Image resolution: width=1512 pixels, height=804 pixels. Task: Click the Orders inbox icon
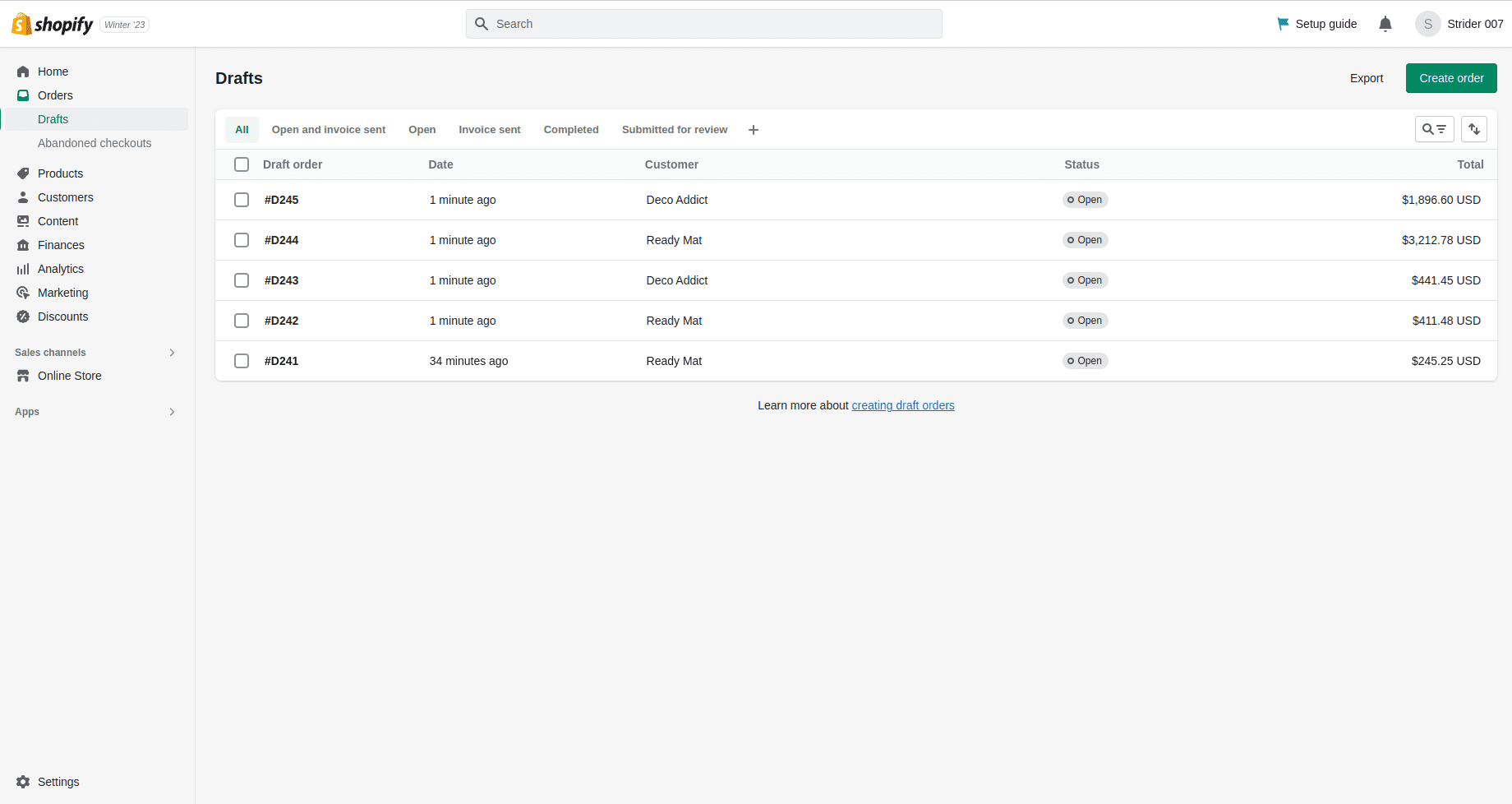pyautogui.click(x=23, y=95)
